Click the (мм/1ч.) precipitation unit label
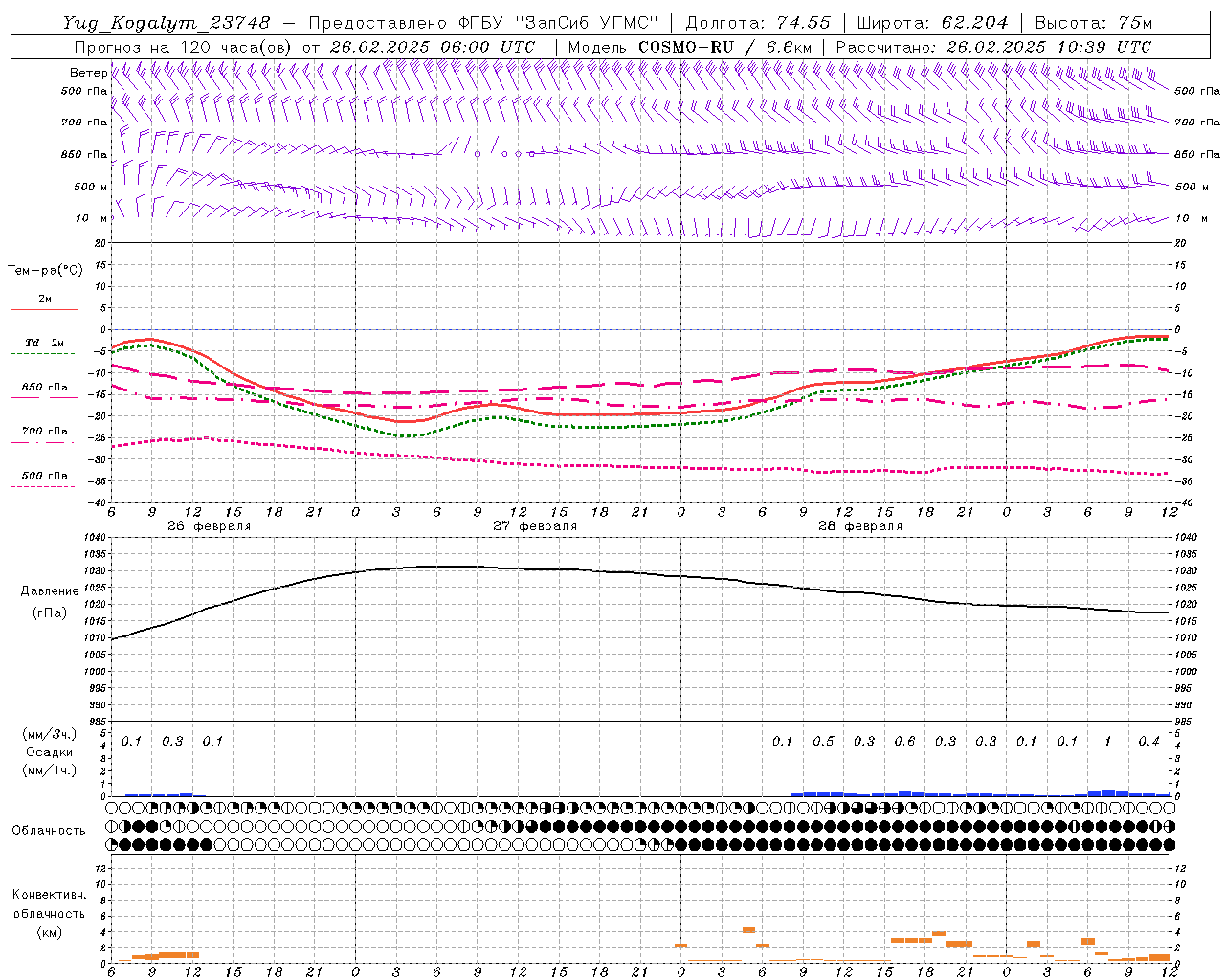The height and width of the screenshot is (980, 1225). point(50,770)
